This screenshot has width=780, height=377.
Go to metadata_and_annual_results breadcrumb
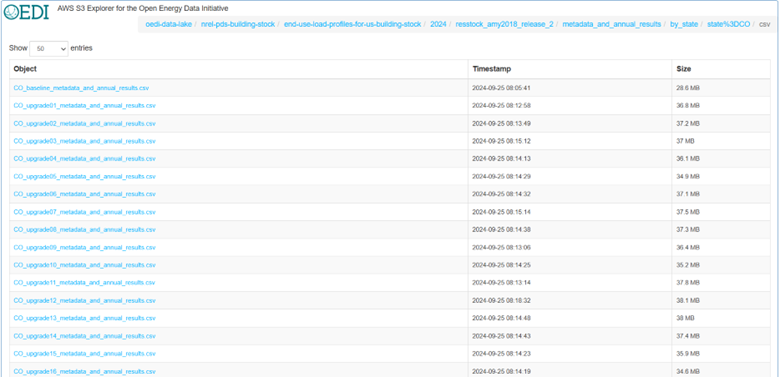point(612,24)
